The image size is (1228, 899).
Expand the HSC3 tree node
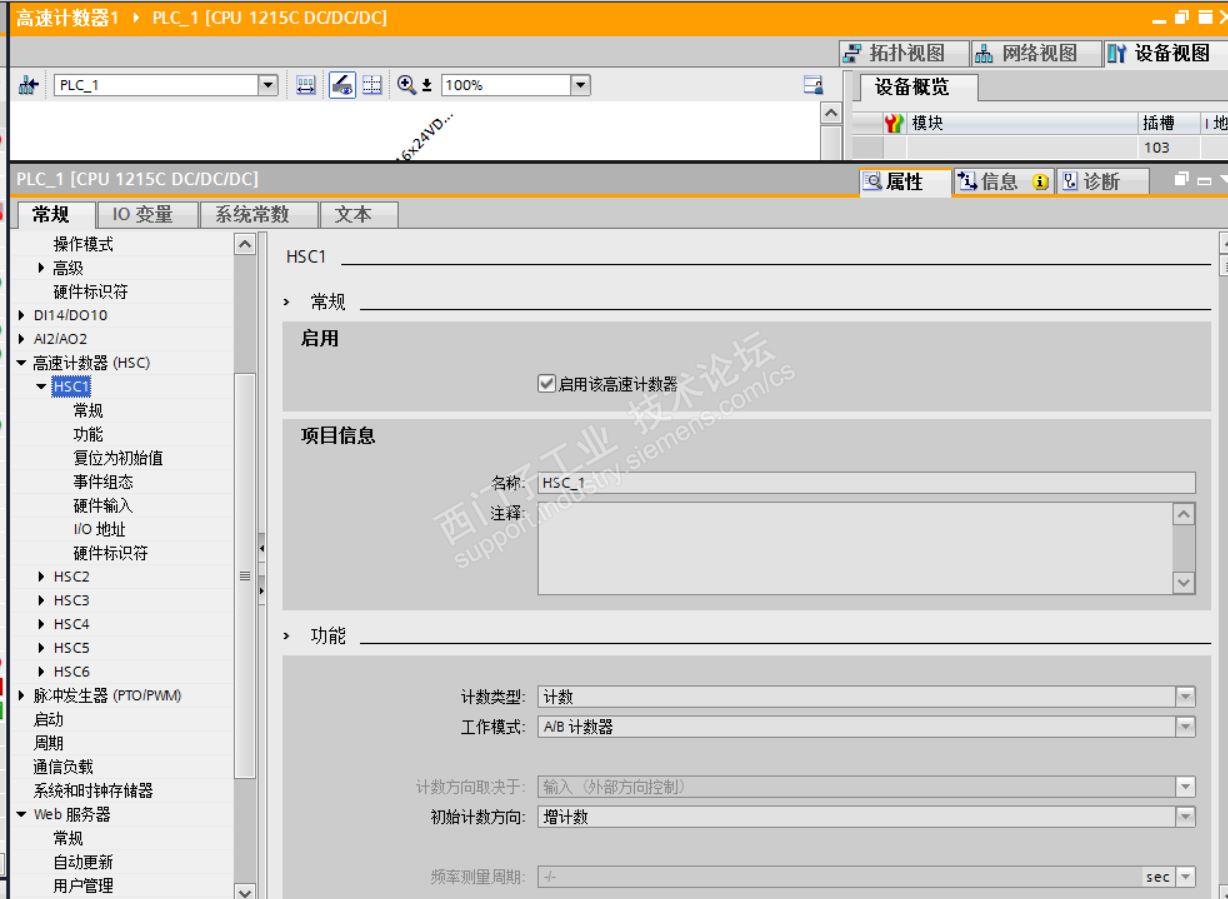click(41, 601)
